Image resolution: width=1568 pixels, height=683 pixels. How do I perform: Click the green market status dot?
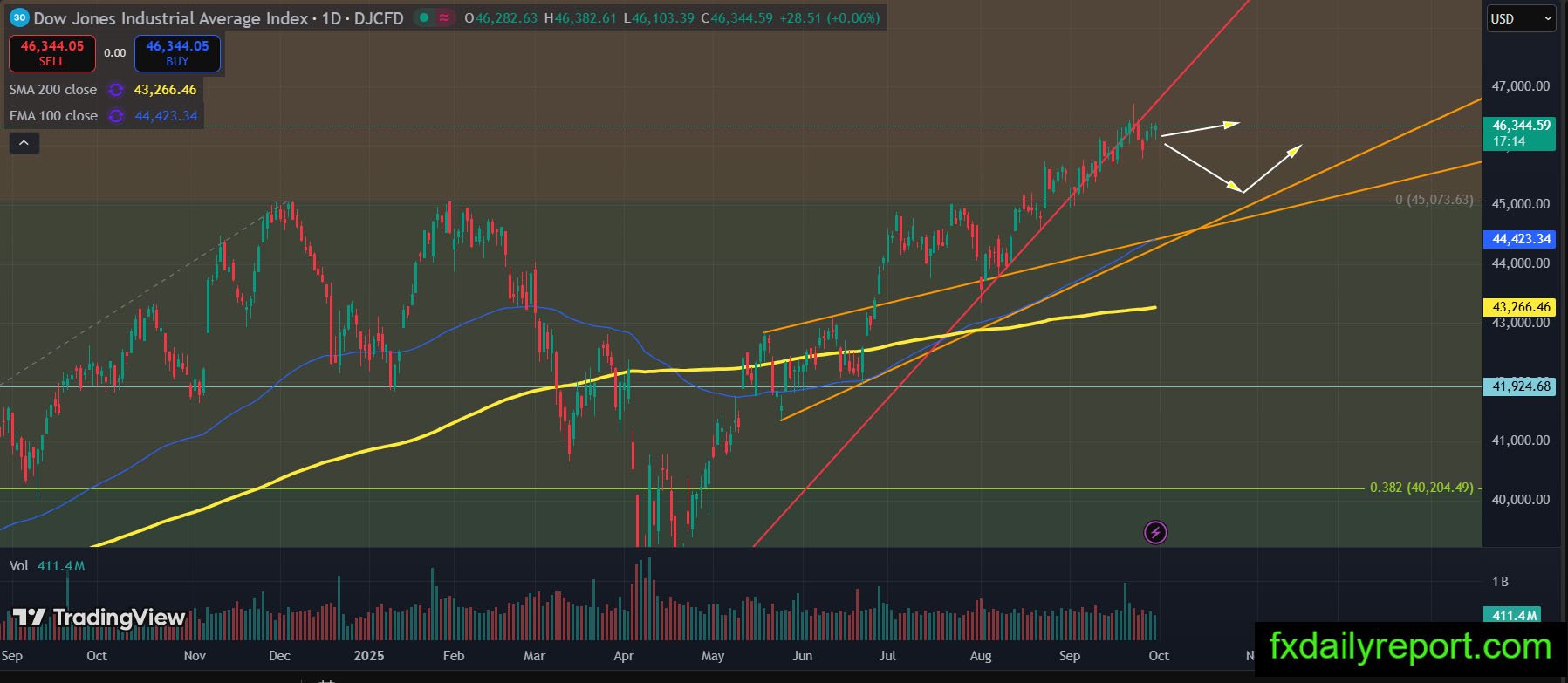(x=424, y=17)
